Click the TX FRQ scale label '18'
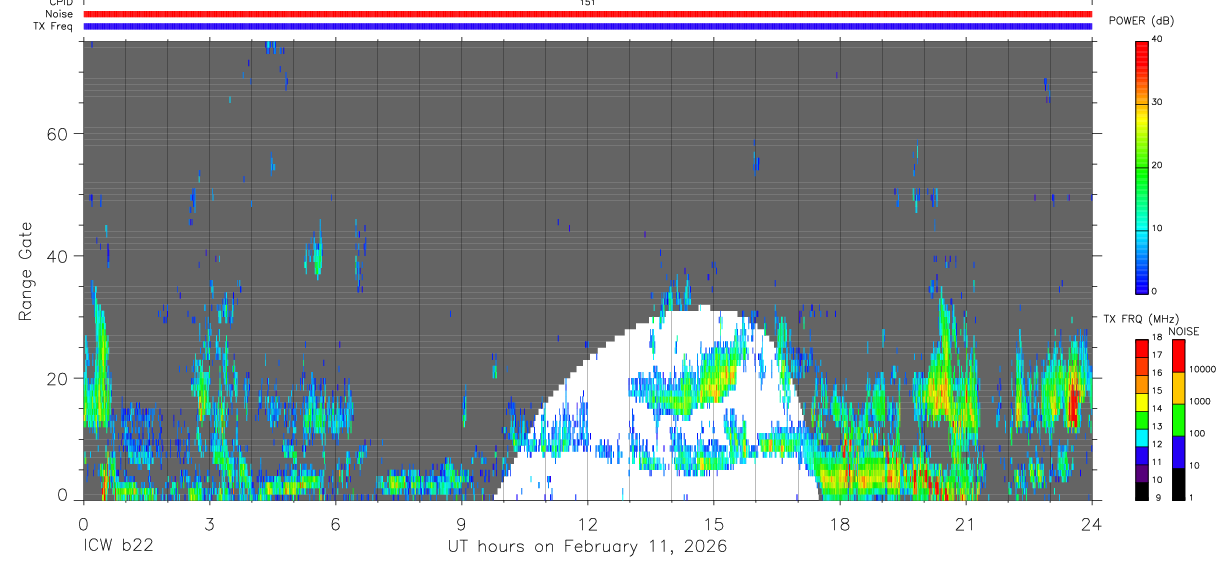The height and width of the screenshot is (567, 1228). (x=1157, y=338)
